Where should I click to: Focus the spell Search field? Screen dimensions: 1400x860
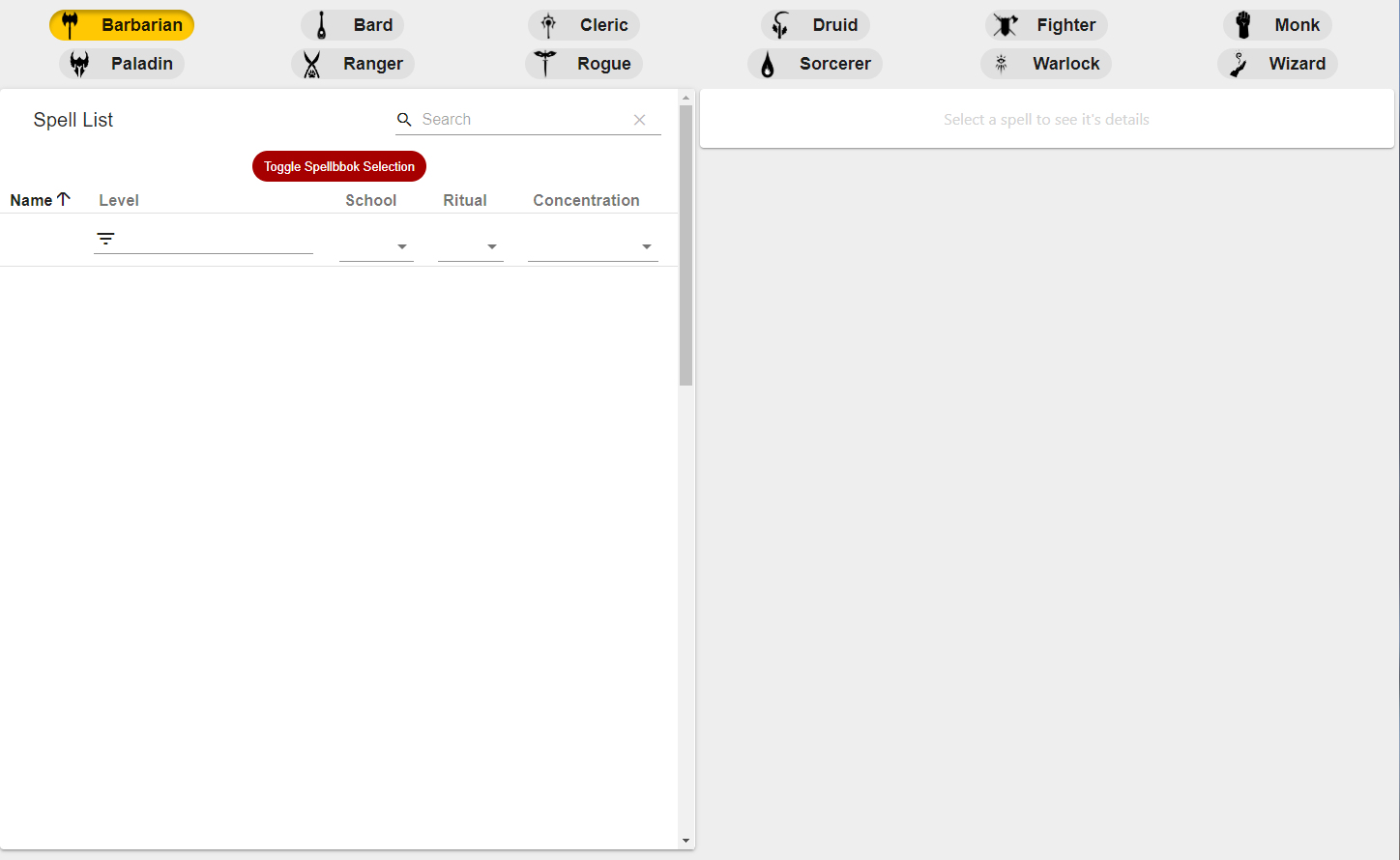(522, 120)
